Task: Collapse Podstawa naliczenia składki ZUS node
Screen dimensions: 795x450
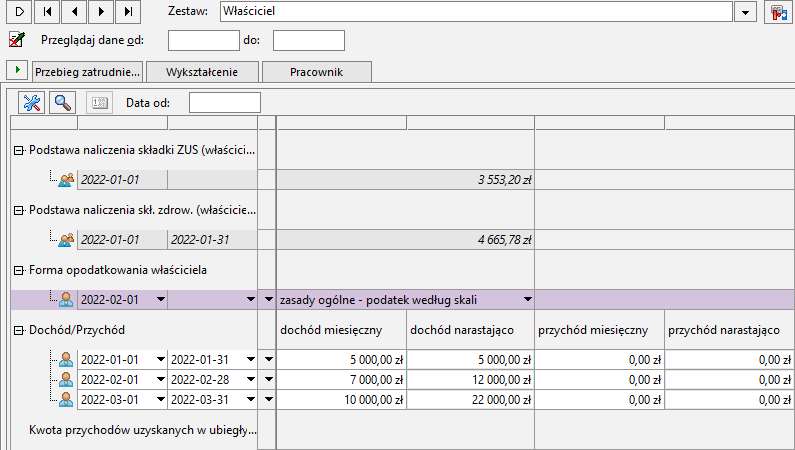Action: pos(19,150)
